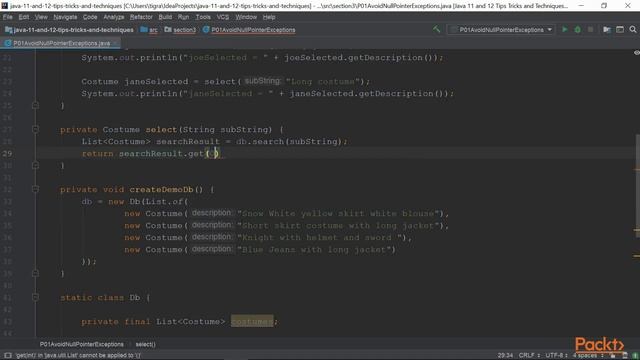Click the 'Long costume' string literal
This screenshot has width=640, height=360.
[324, 81]
